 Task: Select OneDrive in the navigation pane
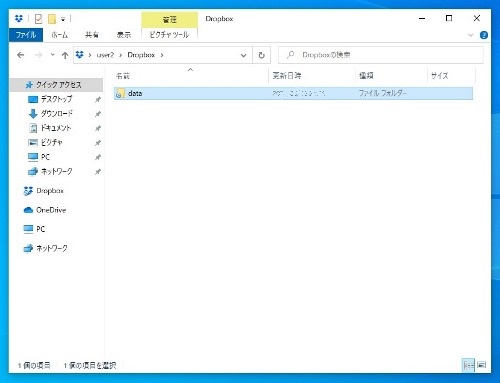[45, 210]
